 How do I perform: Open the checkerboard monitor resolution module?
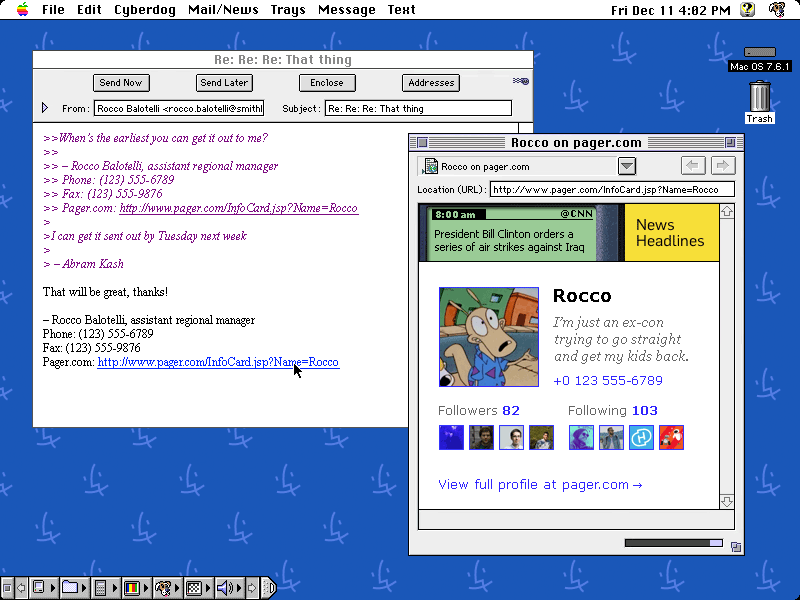[198, 588]
